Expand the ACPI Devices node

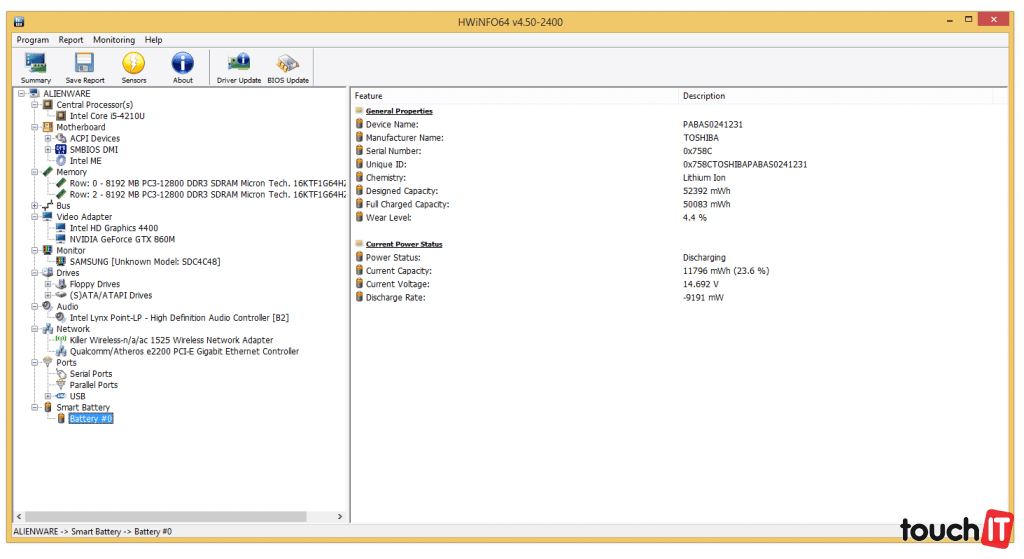coord(48,139)
